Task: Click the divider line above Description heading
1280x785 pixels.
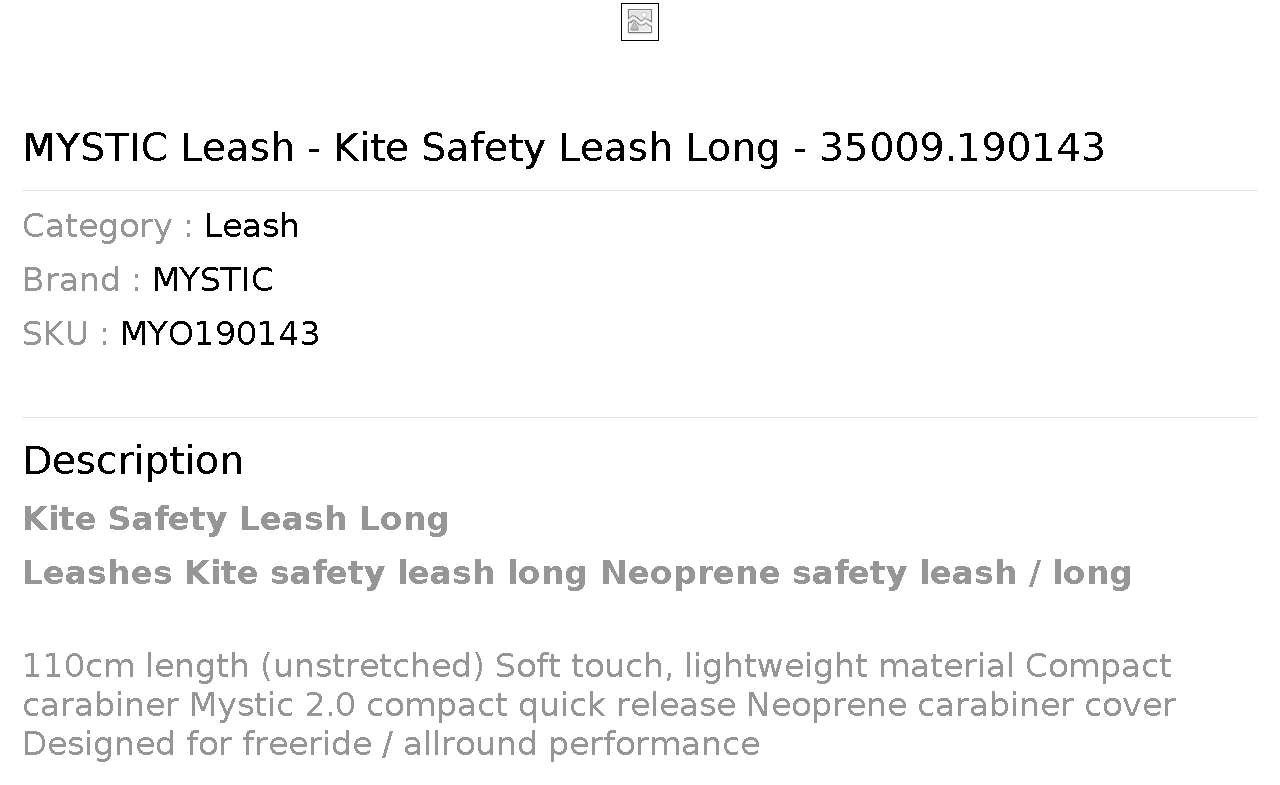Action: pos(640,417)
